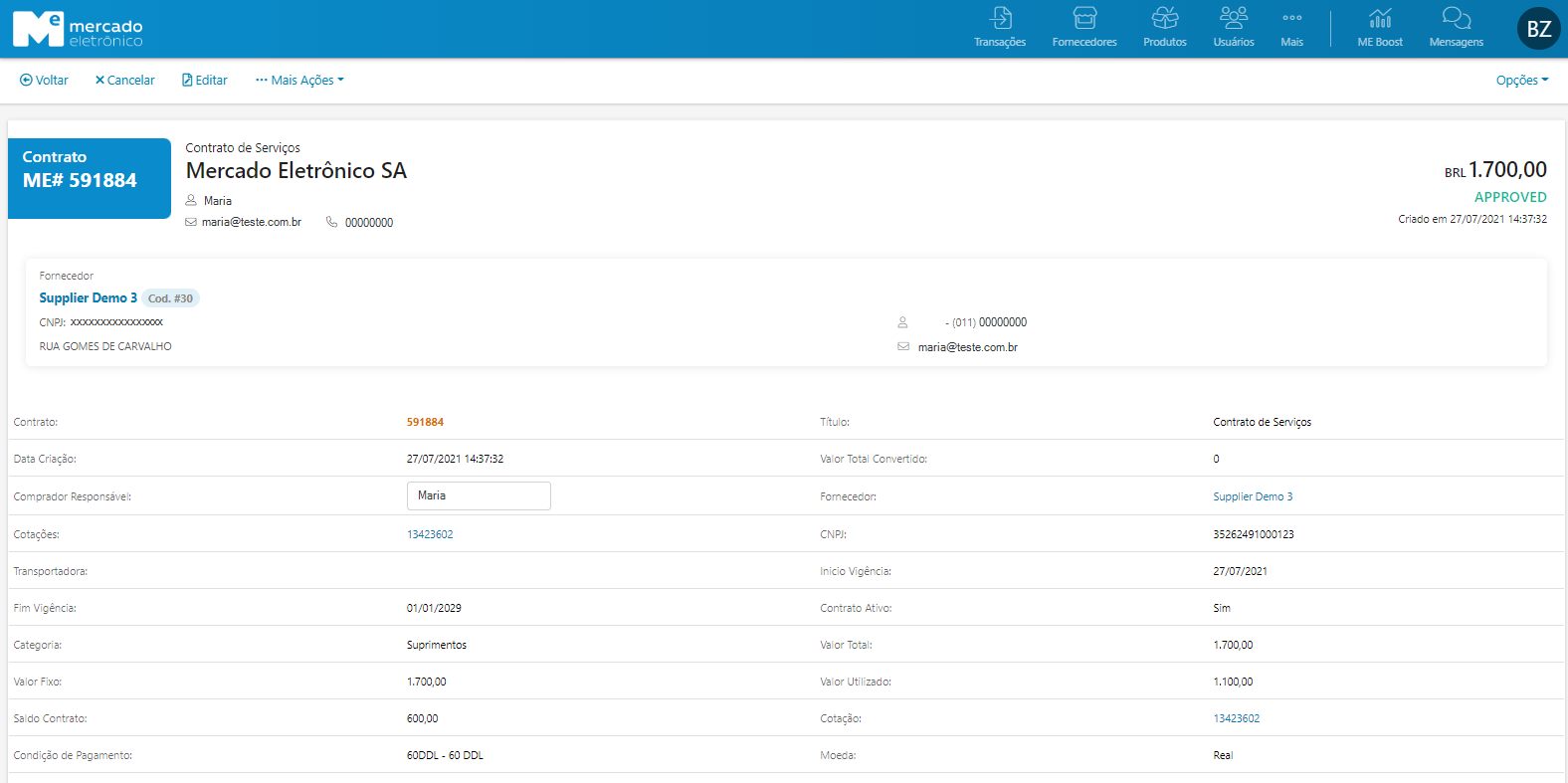The height and width of the screenshot is (783, 1568).
Task: Click the Comprador Responsável Maria field
Action: (x=479, y=495)
